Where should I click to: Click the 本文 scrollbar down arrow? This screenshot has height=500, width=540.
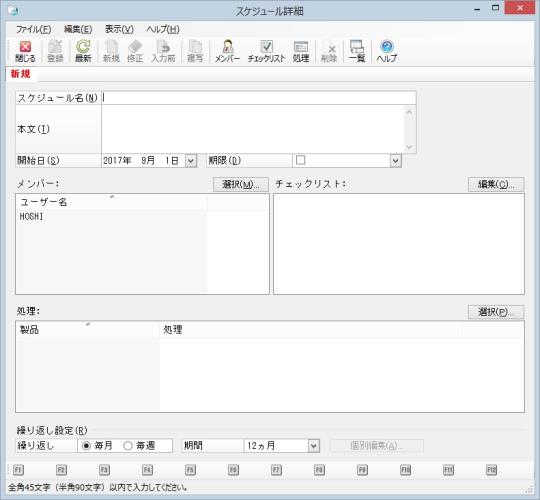(x=409, y=147)
